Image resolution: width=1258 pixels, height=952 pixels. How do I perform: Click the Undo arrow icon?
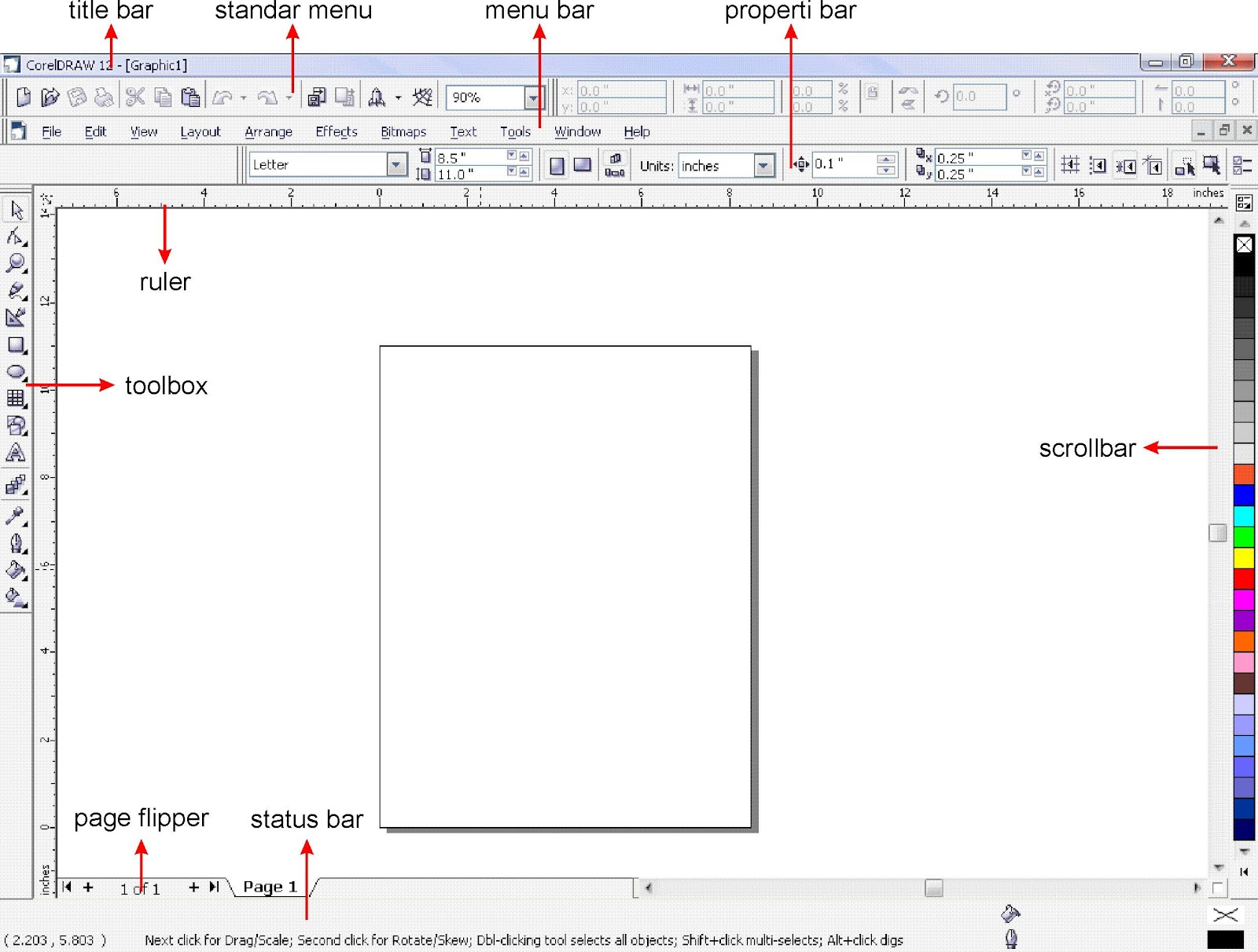223,97
